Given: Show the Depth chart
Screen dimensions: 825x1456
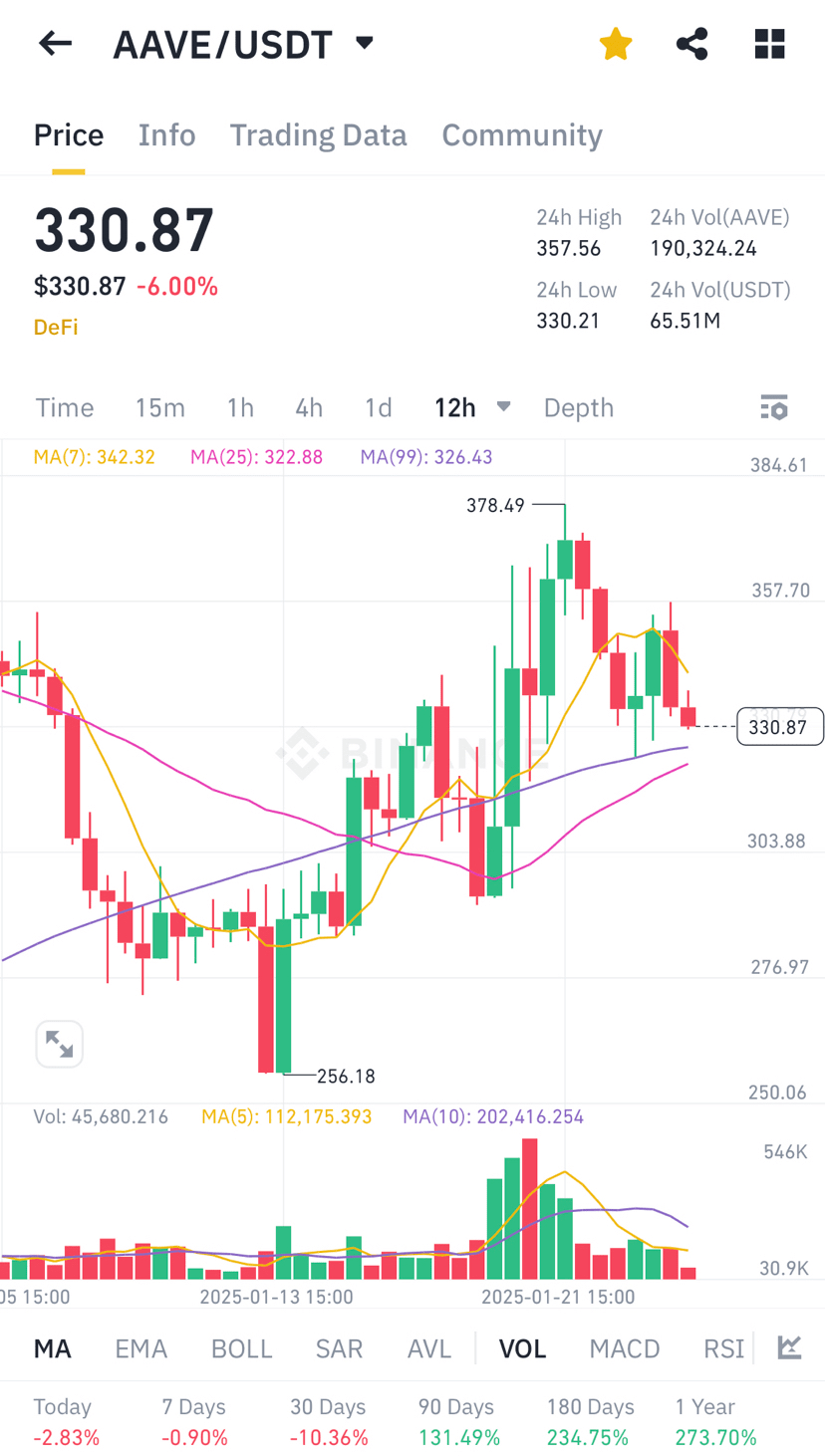Looking at the screenshot, I should pyautogui.click(x=578, y=407).
